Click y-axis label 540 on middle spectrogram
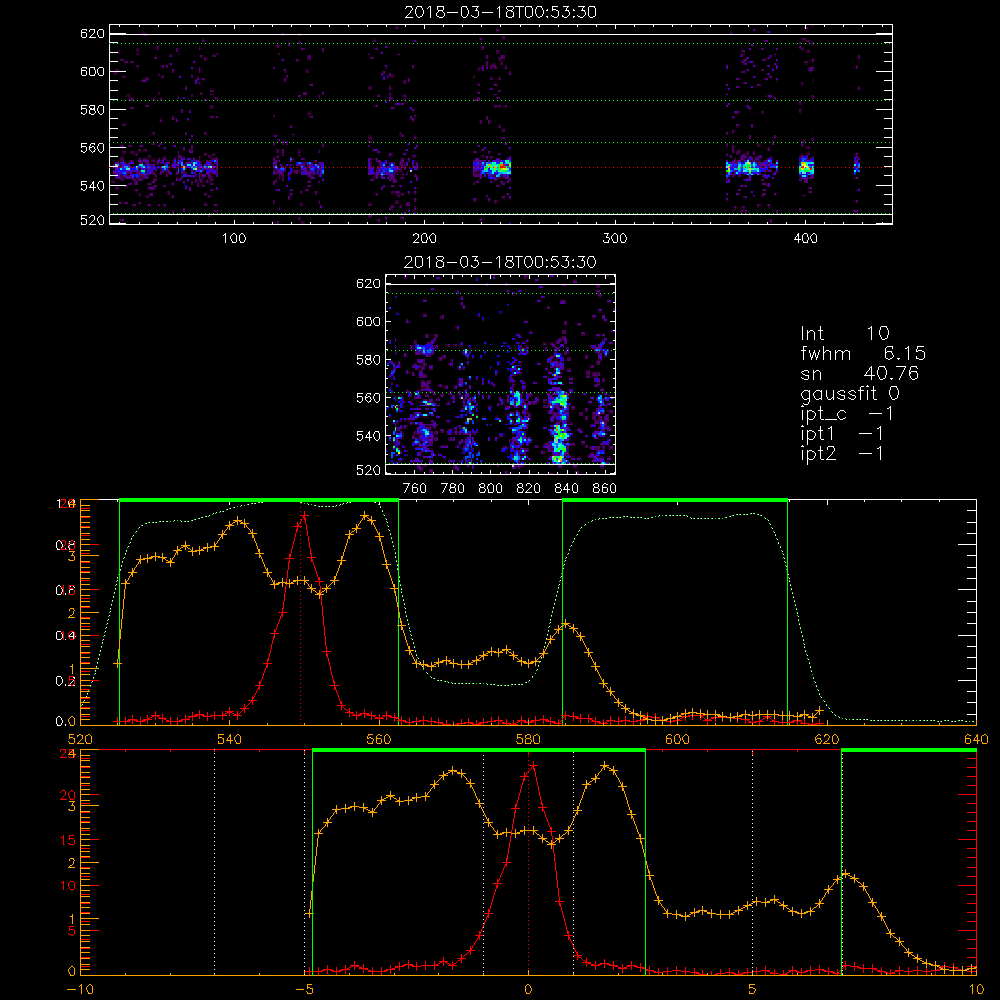 (368, 436)
